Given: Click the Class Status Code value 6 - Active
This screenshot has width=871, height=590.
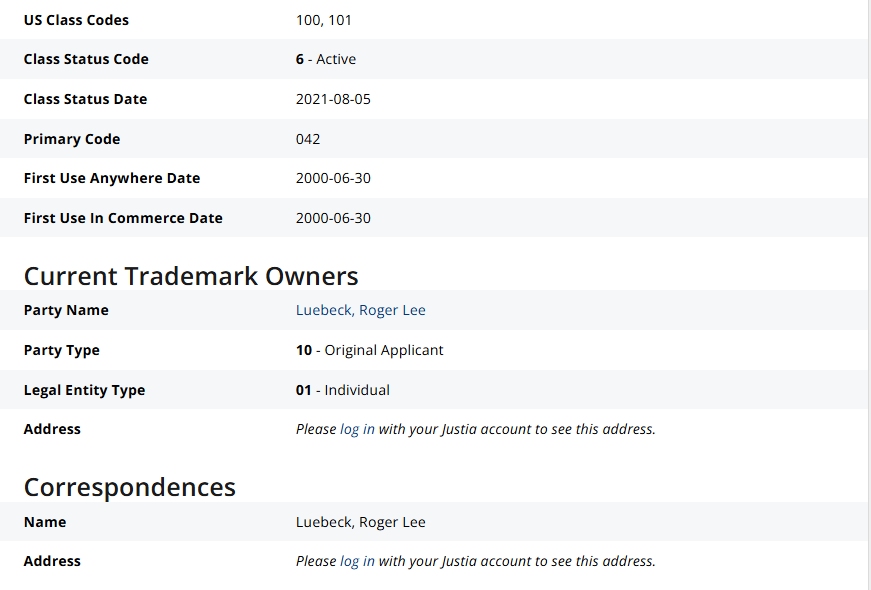Looking at the screenshot, I should (x=326, y=59).
